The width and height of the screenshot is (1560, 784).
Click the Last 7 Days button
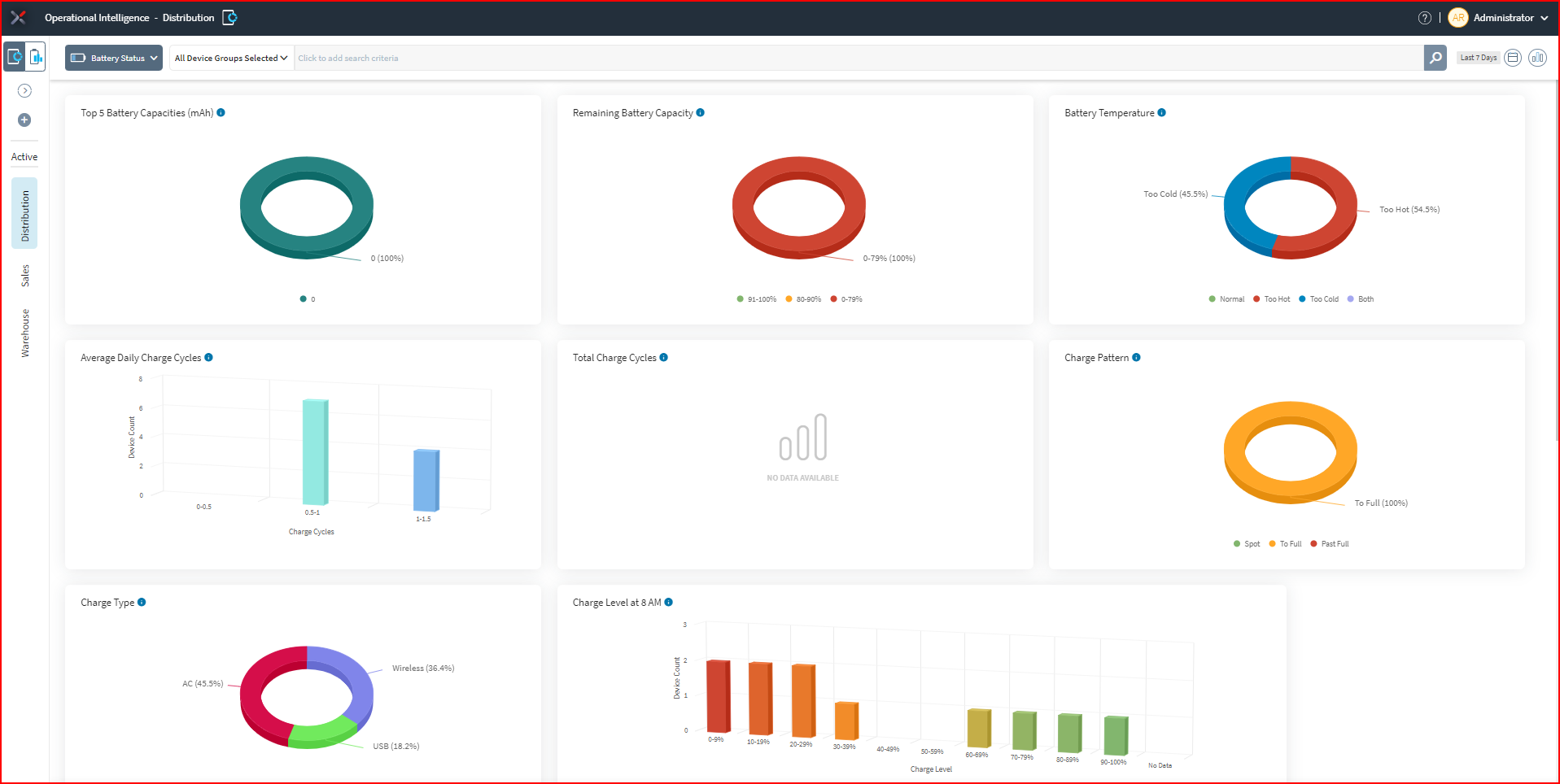[1478, 58]
